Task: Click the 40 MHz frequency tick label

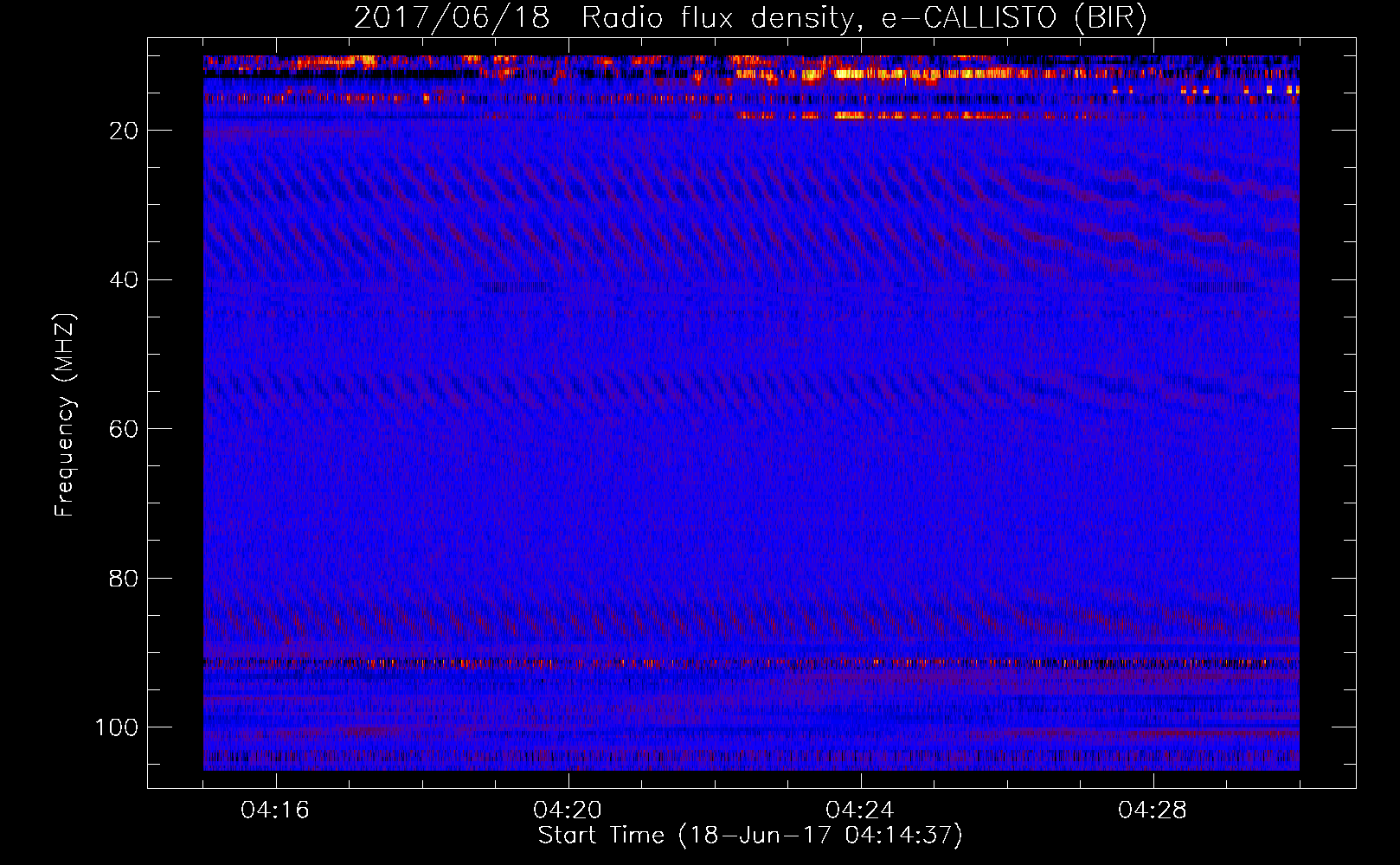Action: (124, 280)
